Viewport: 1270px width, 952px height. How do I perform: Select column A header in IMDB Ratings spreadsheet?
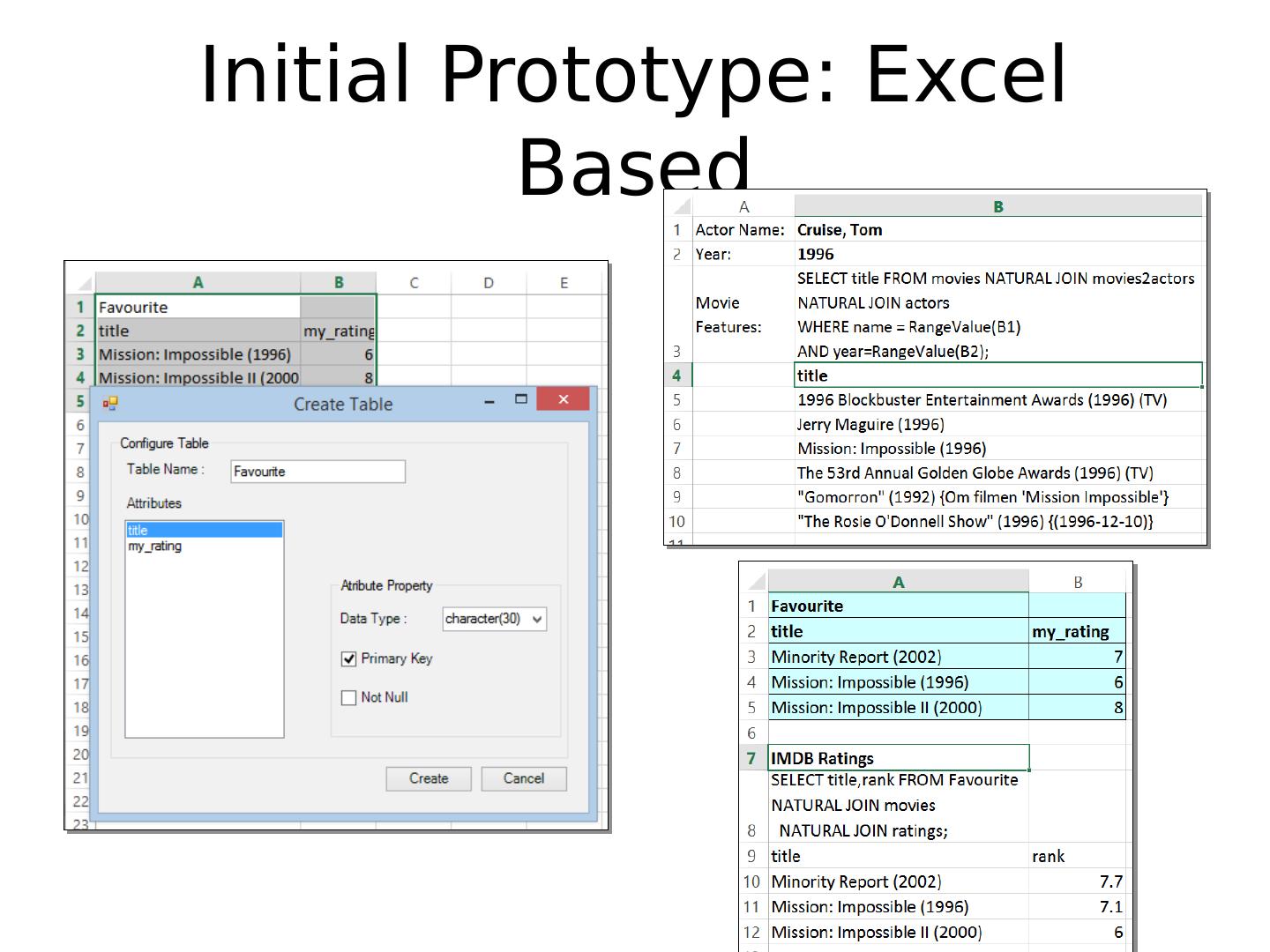pos(899,582)
